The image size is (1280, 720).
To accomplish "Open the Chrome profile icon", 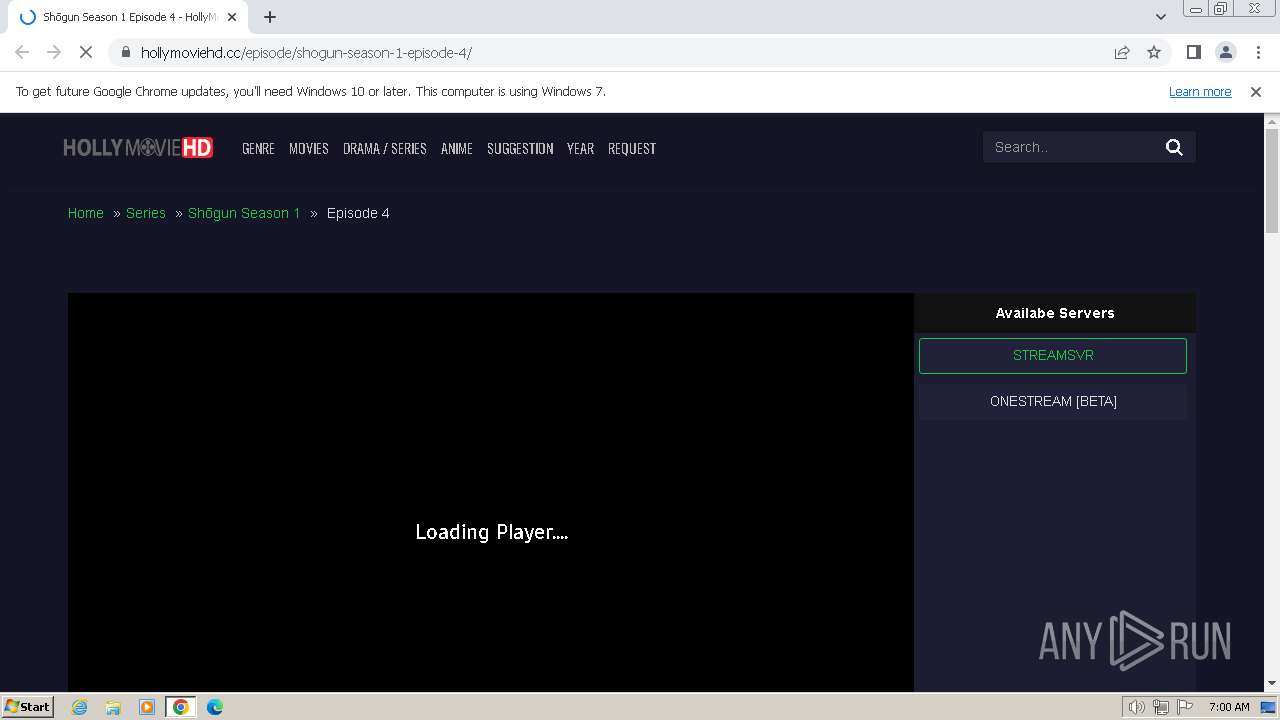I will 1226,52.
